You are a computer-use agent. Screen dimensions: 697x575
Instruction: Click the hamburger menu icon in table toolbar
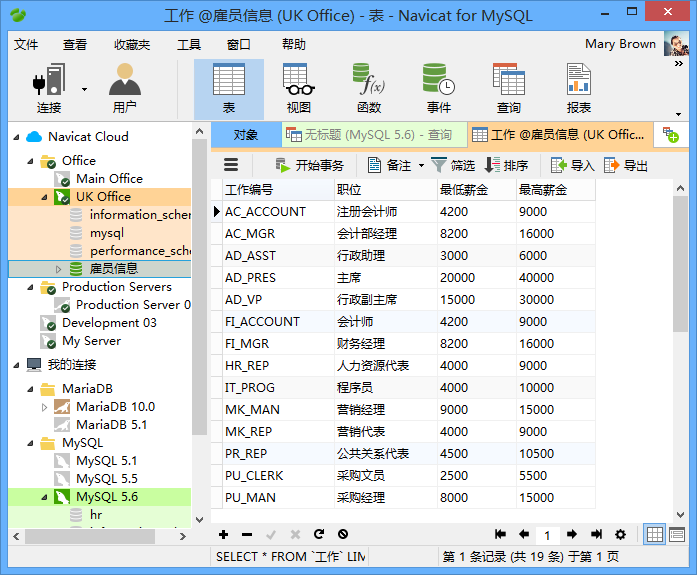pos(231,165)
